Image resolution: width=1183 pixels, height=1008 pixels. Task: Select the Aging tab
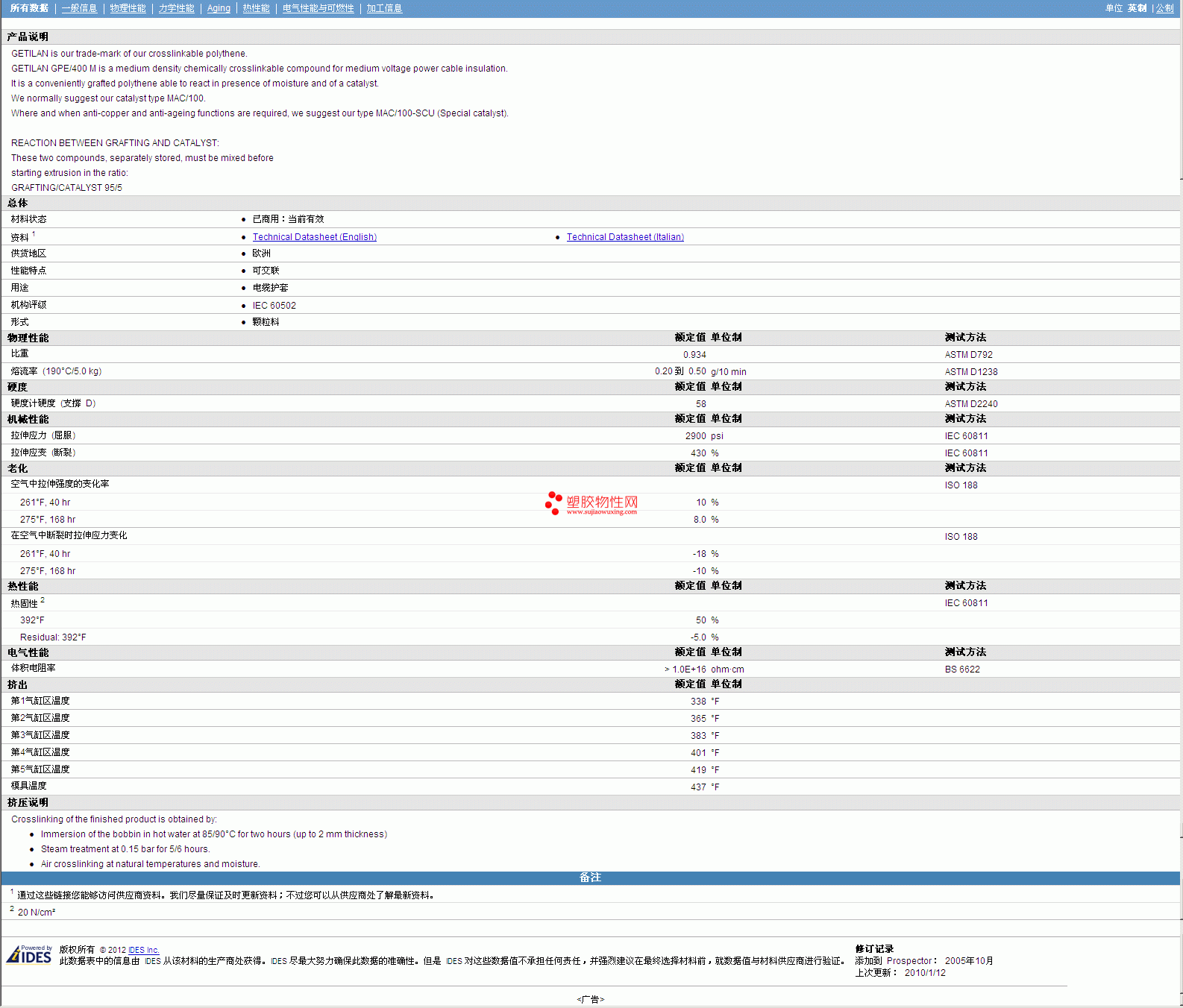click(x=219, y=8)
